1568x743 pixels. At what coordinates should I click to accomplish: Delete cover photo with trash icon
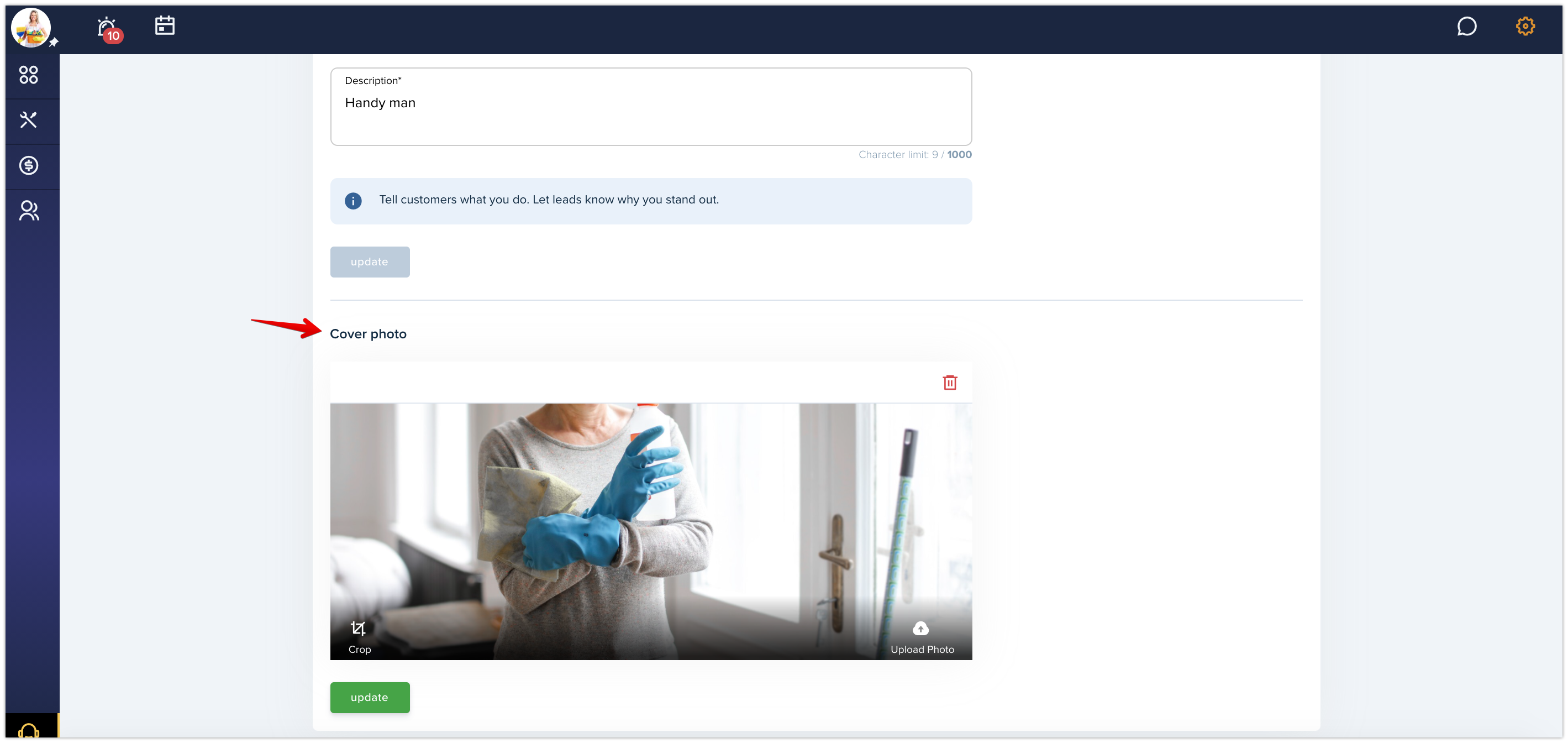click(950, 383)
